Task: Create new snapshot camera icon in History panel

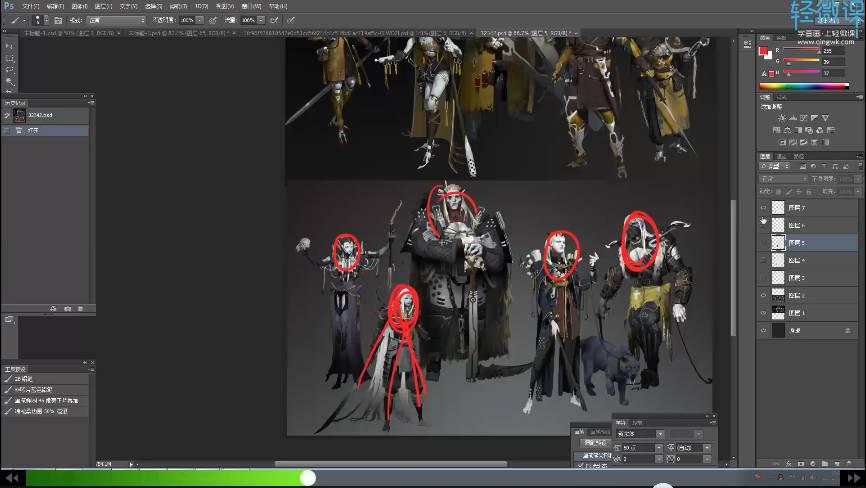Action: tap(67, 309)
